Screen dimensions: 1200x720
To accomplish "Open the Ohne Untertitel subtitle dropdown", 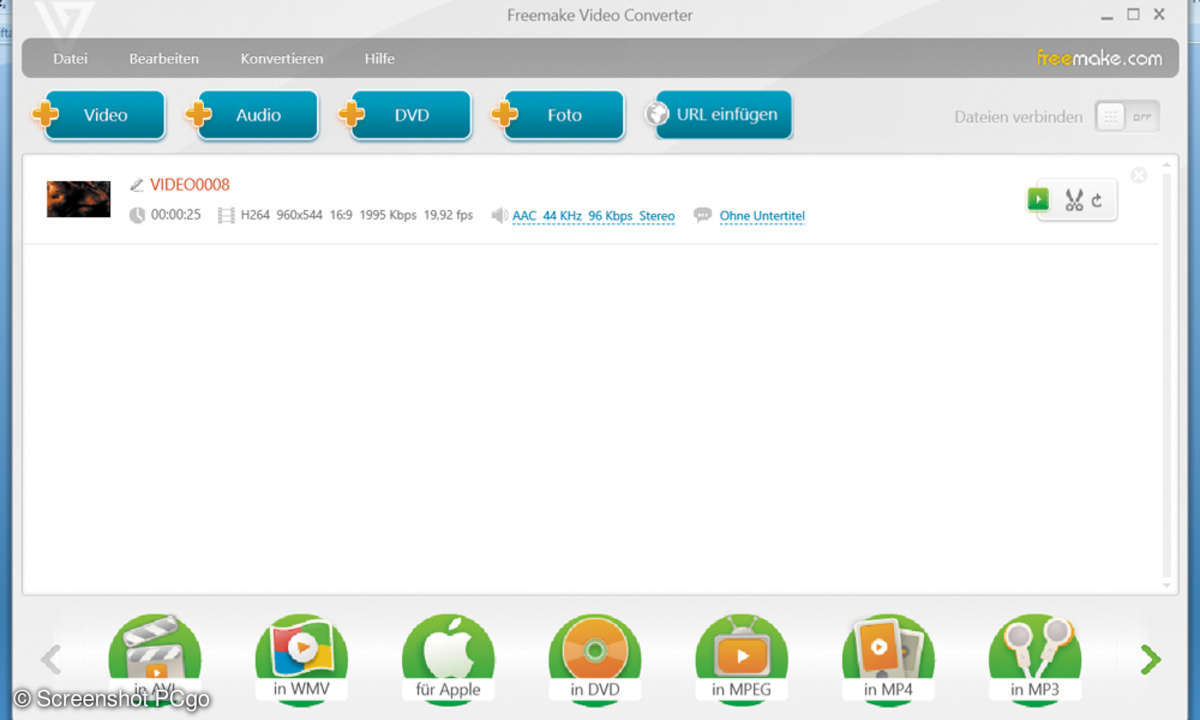I will coord(762,216).
